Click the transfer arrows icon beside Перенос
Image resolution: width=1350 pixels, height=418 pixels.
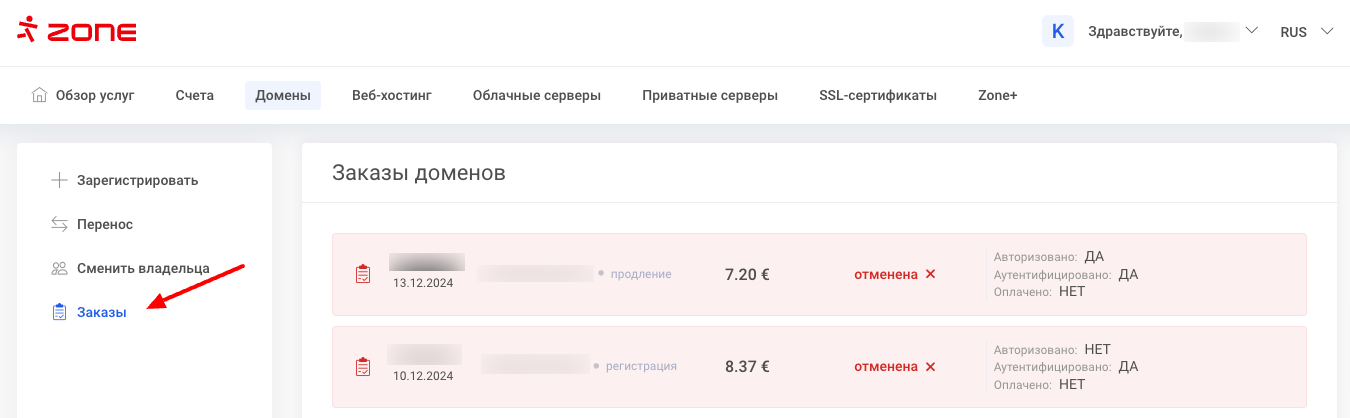pyautogui.click(x=59, y=225)
